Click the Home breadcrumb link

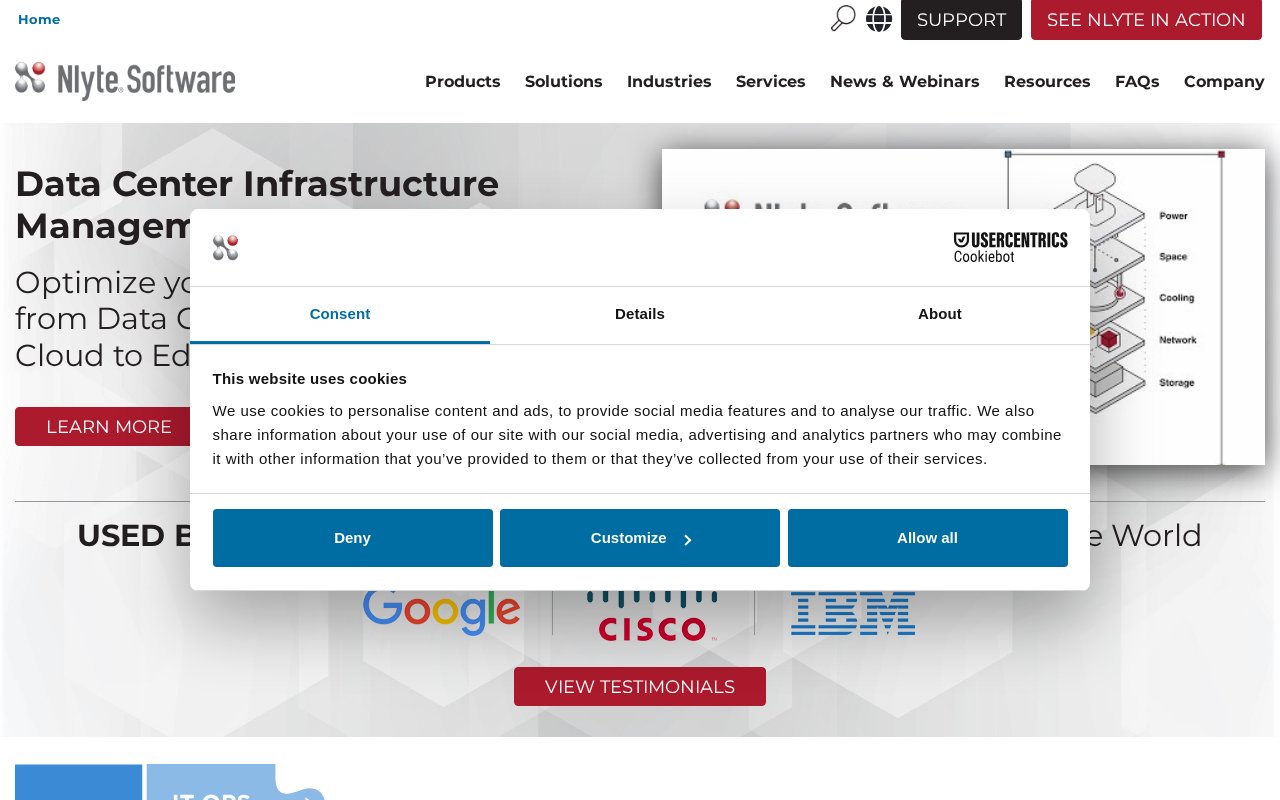39,20
